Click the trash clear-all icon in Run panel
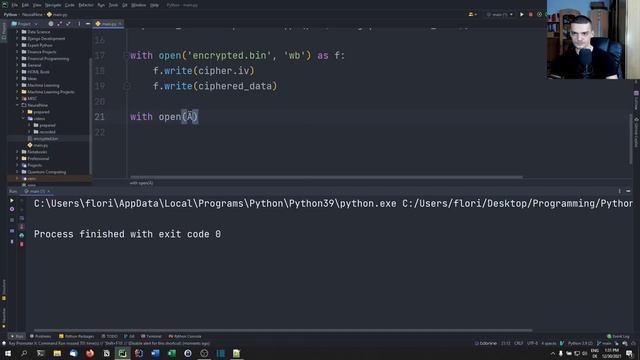Image resolution: width=640 pixels, height=360 pixels. click(x=22, y=244)
